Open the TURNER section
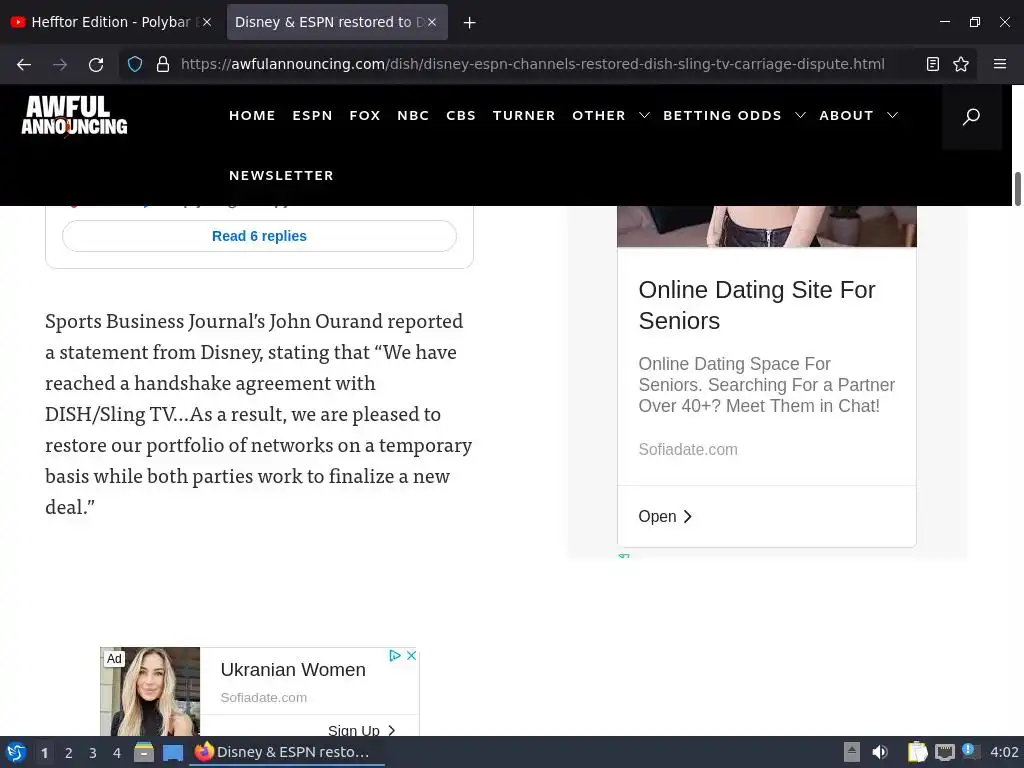Screen dimensions: 1024x768 [524, 116]
